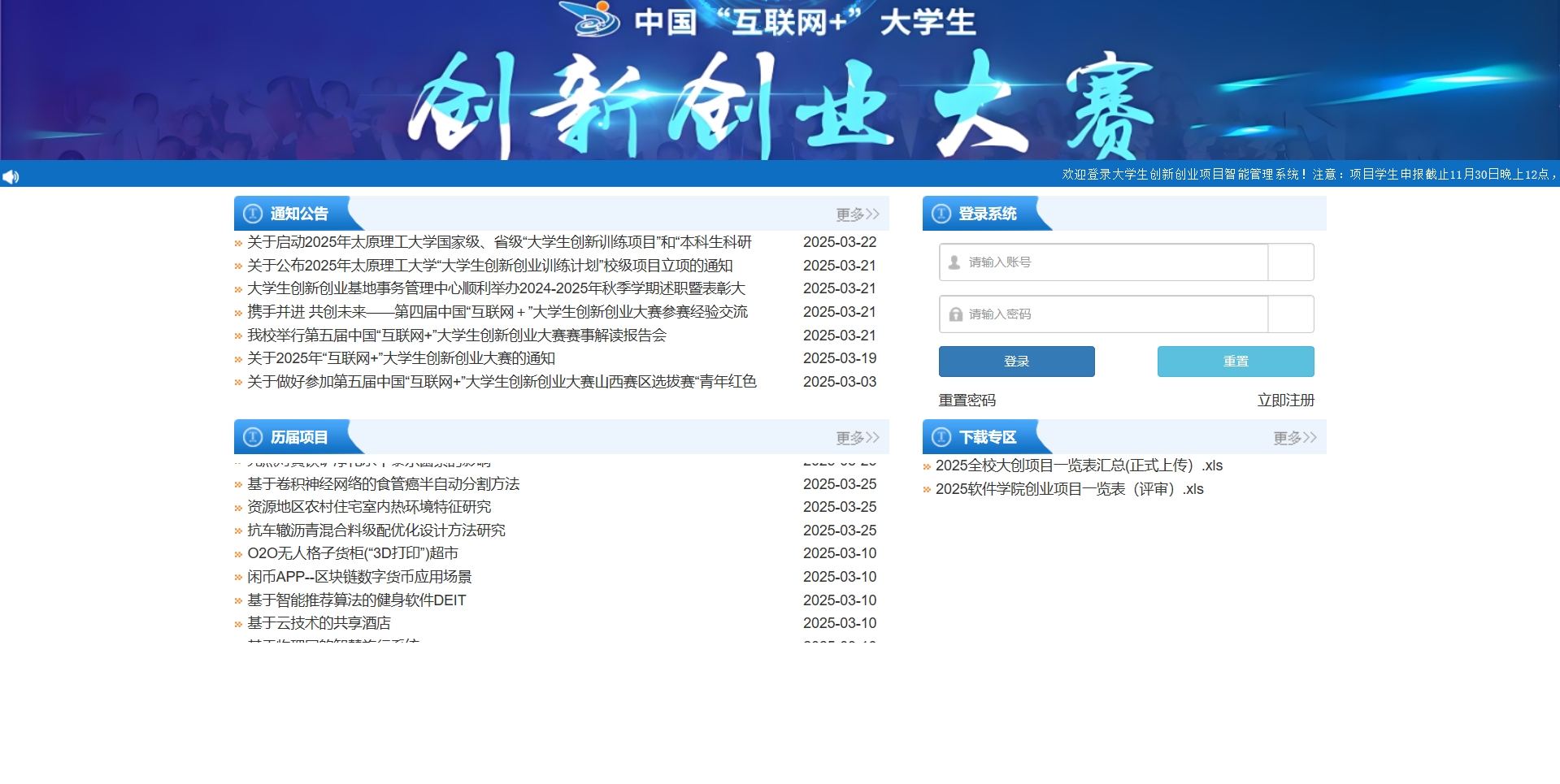Open notice 关于2025年“互联网+”大学生创新创业大赛的通知
The height and width of the screenshot is (784, 1560).
pyautogui.click(x=402, y=358)
